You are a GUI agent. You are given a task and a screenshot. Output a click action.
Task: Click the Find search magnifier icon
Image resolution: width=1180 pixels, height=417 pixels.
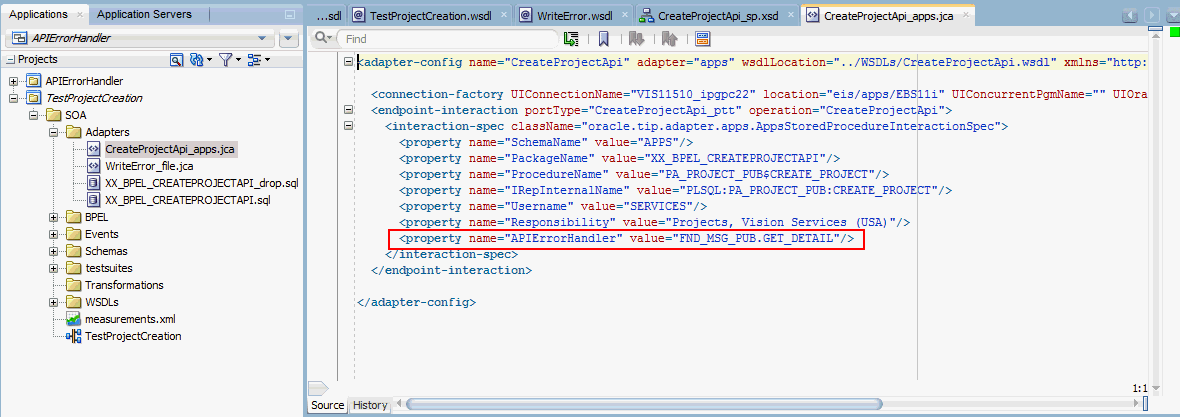coord(323,38)
